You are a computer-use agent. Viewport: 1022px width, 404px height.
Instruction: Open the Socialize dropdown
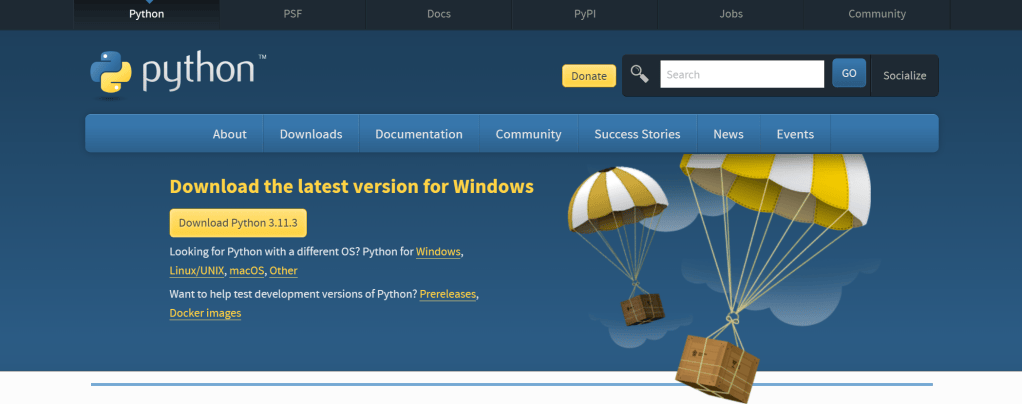(x=905, y=76)
